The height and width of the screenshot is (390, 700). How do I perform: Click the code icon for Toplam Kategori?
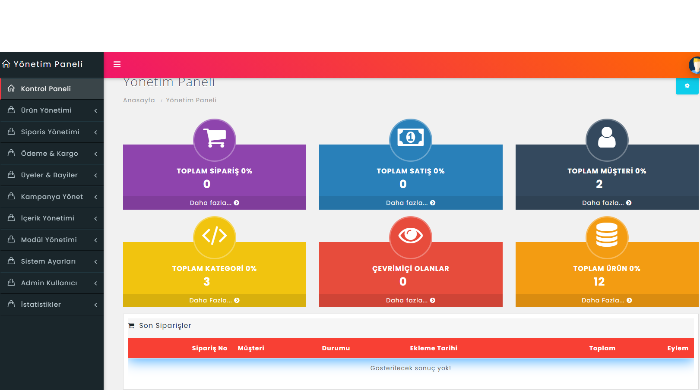click(x=214, y=236)
